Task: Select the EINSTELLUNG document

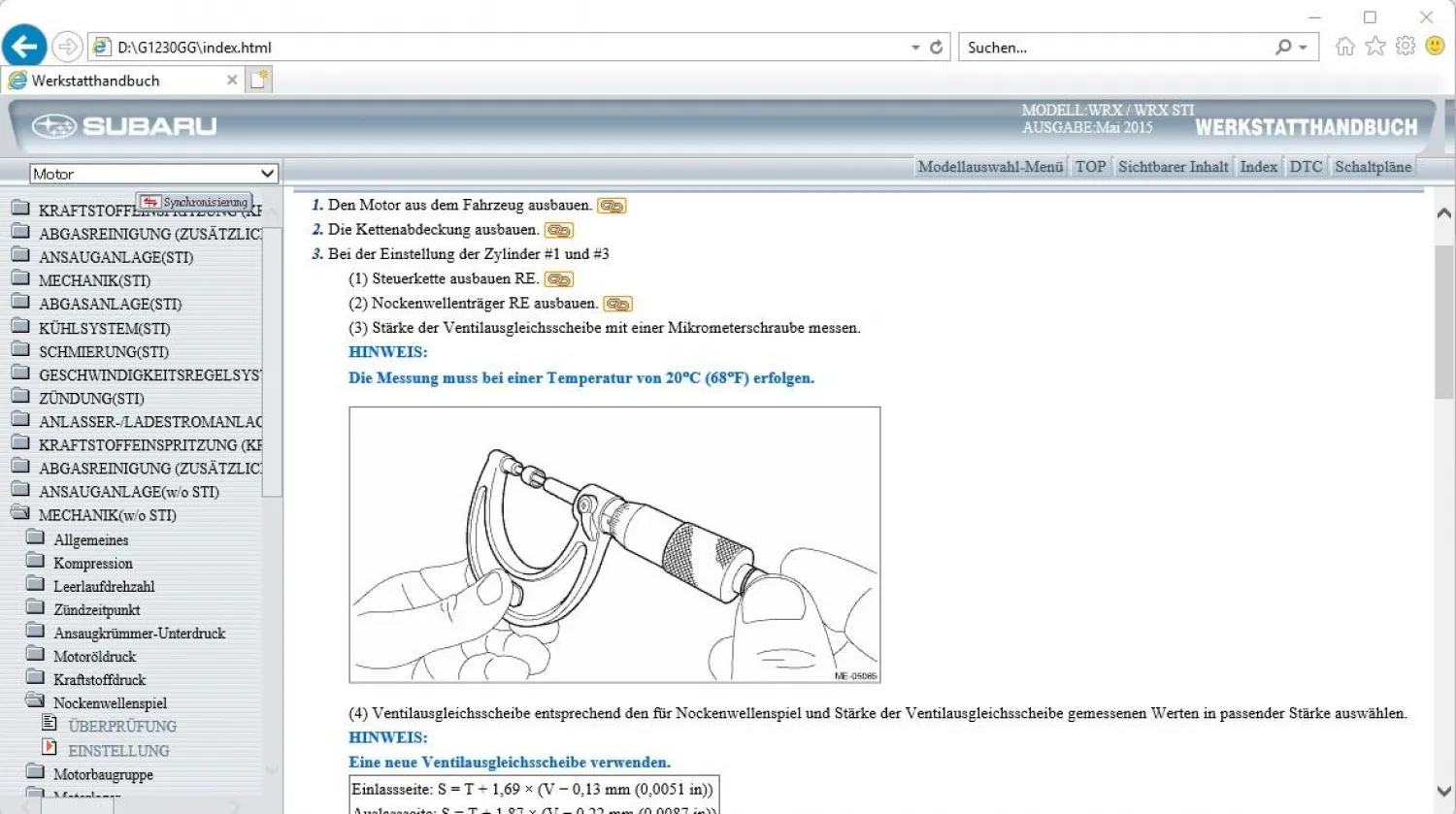Action: pos(118,750)
